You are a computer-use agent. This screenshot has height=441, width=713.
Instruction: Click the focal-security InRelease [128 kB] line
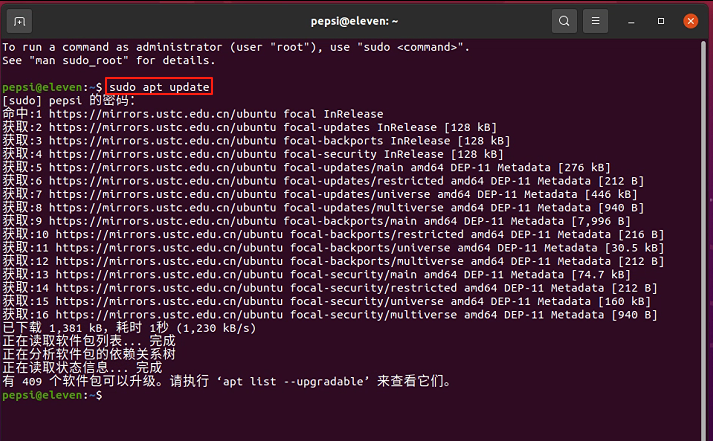coord(253,154)
